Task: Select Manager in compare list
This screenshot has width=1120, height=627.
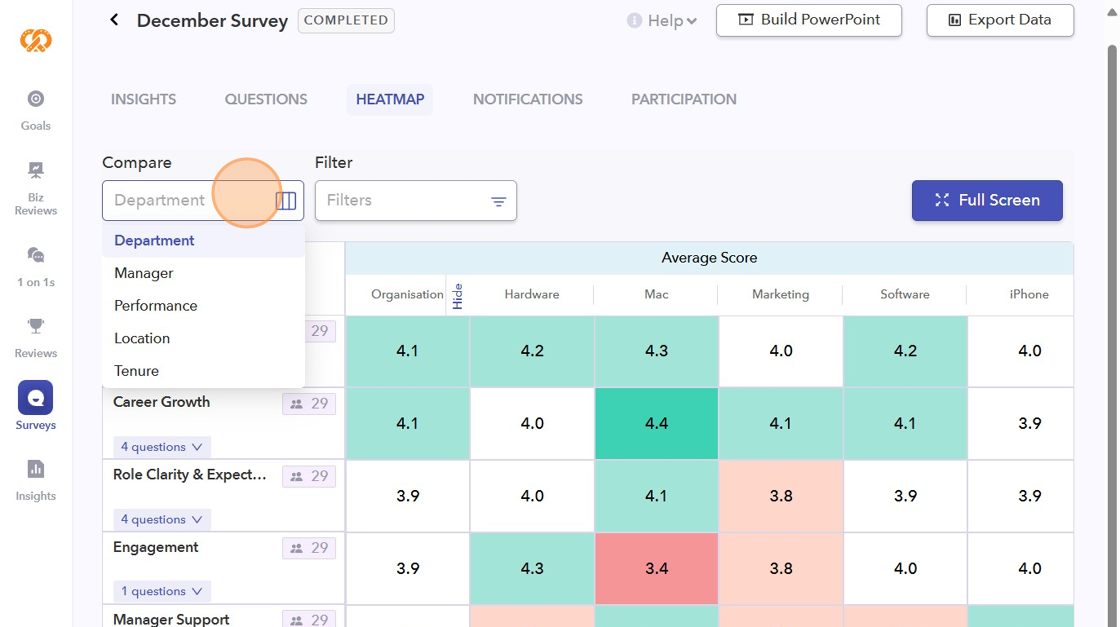Action: pyautogui.click(x=204, y=273)
